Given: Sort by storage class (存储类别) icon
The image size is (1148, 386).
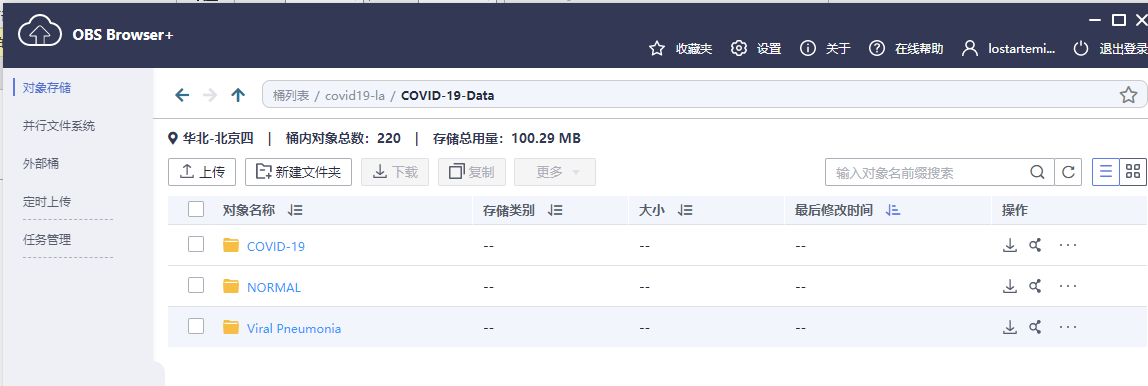Looking at the screenshot, I should coord(555,210).
